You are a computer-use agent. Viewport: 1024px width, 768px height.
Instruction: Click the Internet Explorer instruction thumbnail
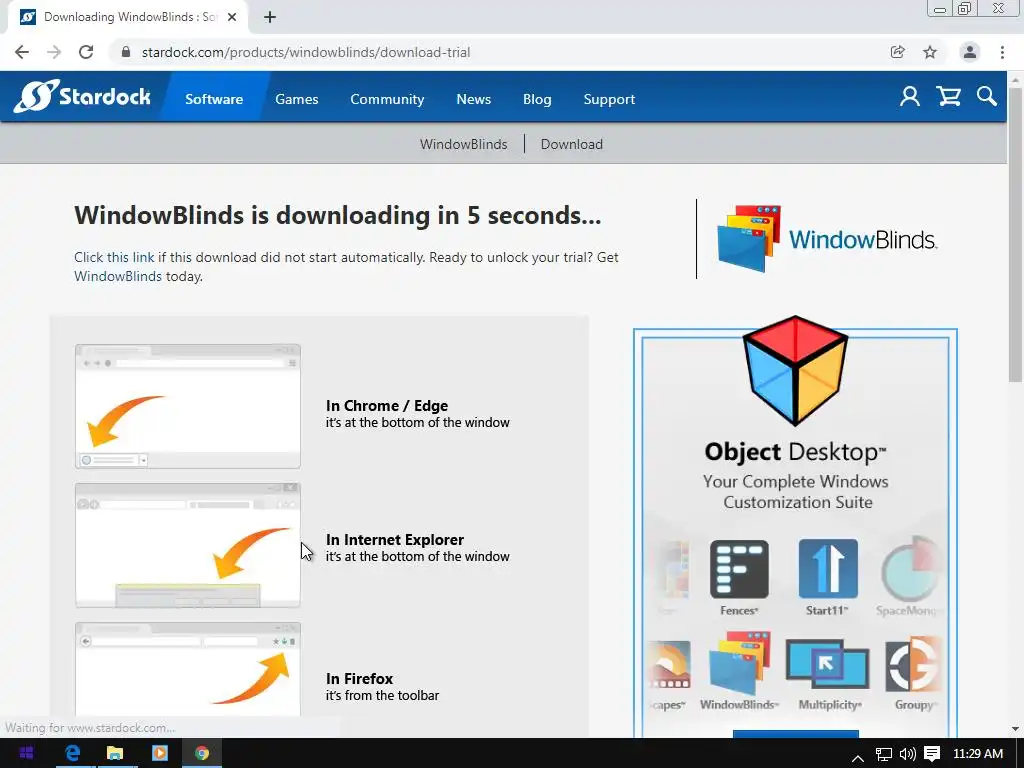coord(188,545)
